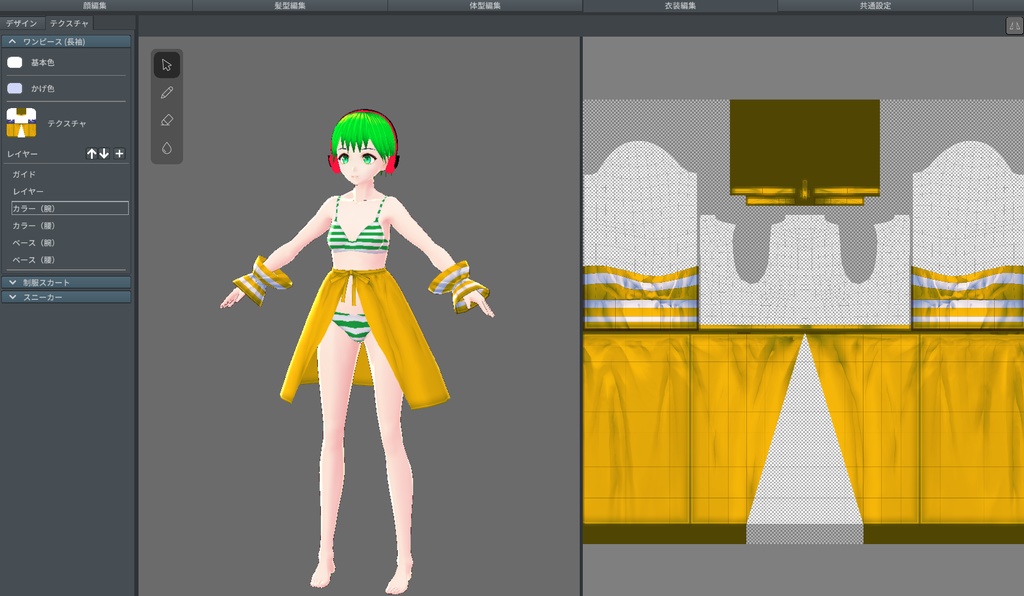Collapse the ワンピース (長袖) section

[x=12, y=42]
